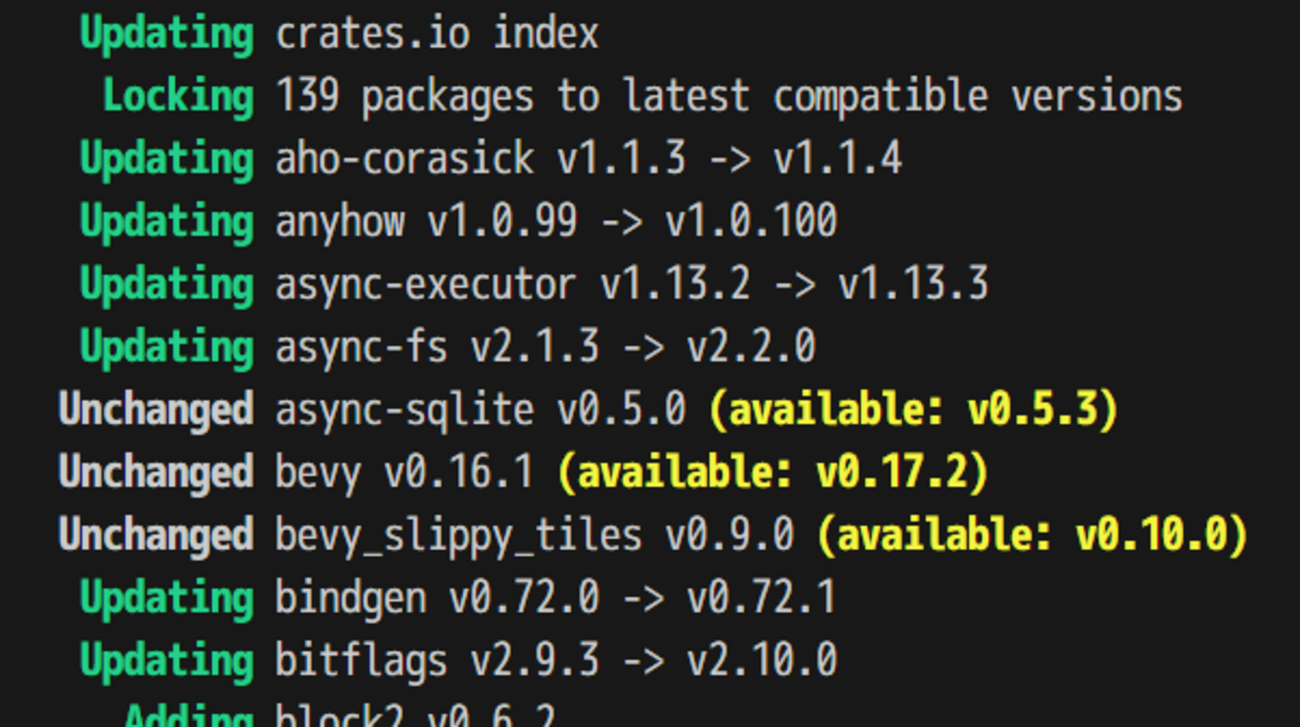1300x727 pixels.
Task: Click the yellow '(available: v0.10.0)' notice
Action: 1033,536
